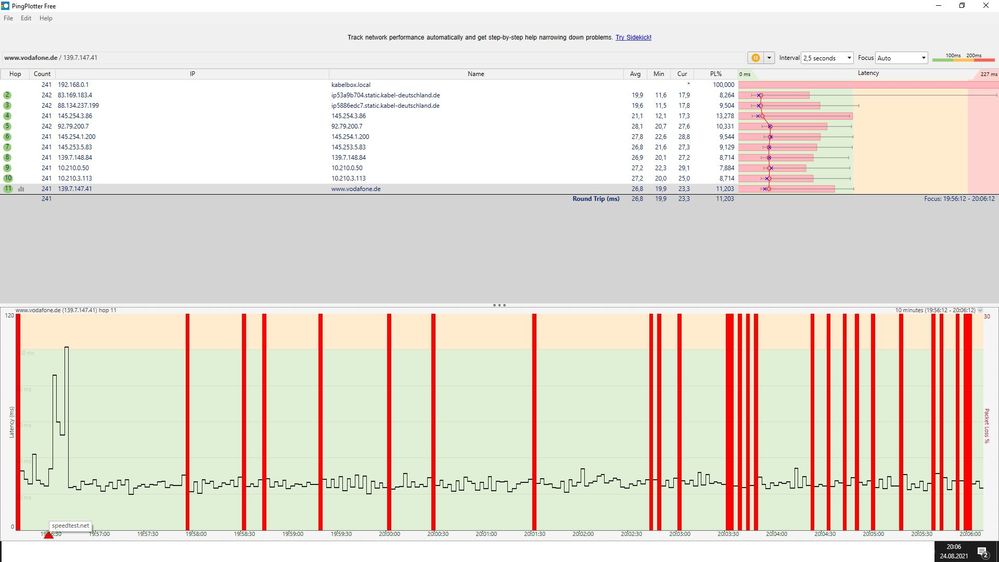Open the Focus Auto dropdown
Screen dimensions: 999x562
pos(901,58)
